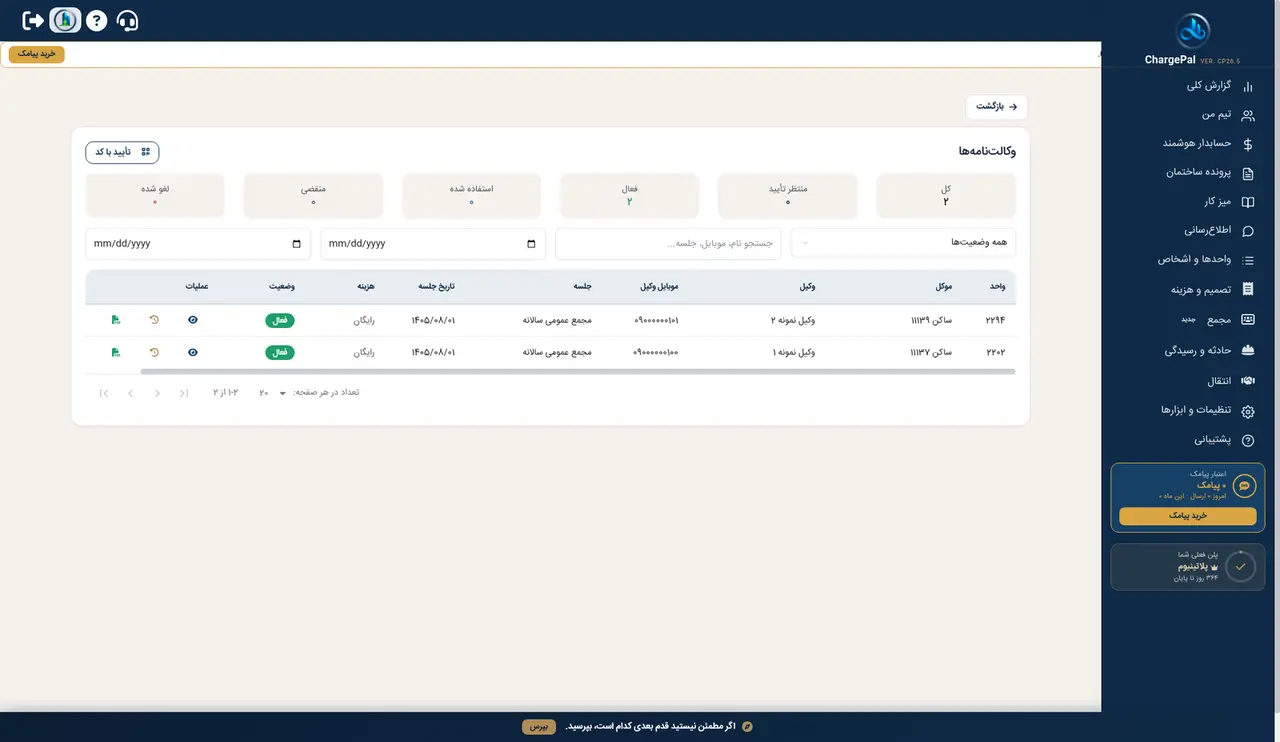Click the checkmark circle on plan card
1280x742 pixels.
[1240, 566]
